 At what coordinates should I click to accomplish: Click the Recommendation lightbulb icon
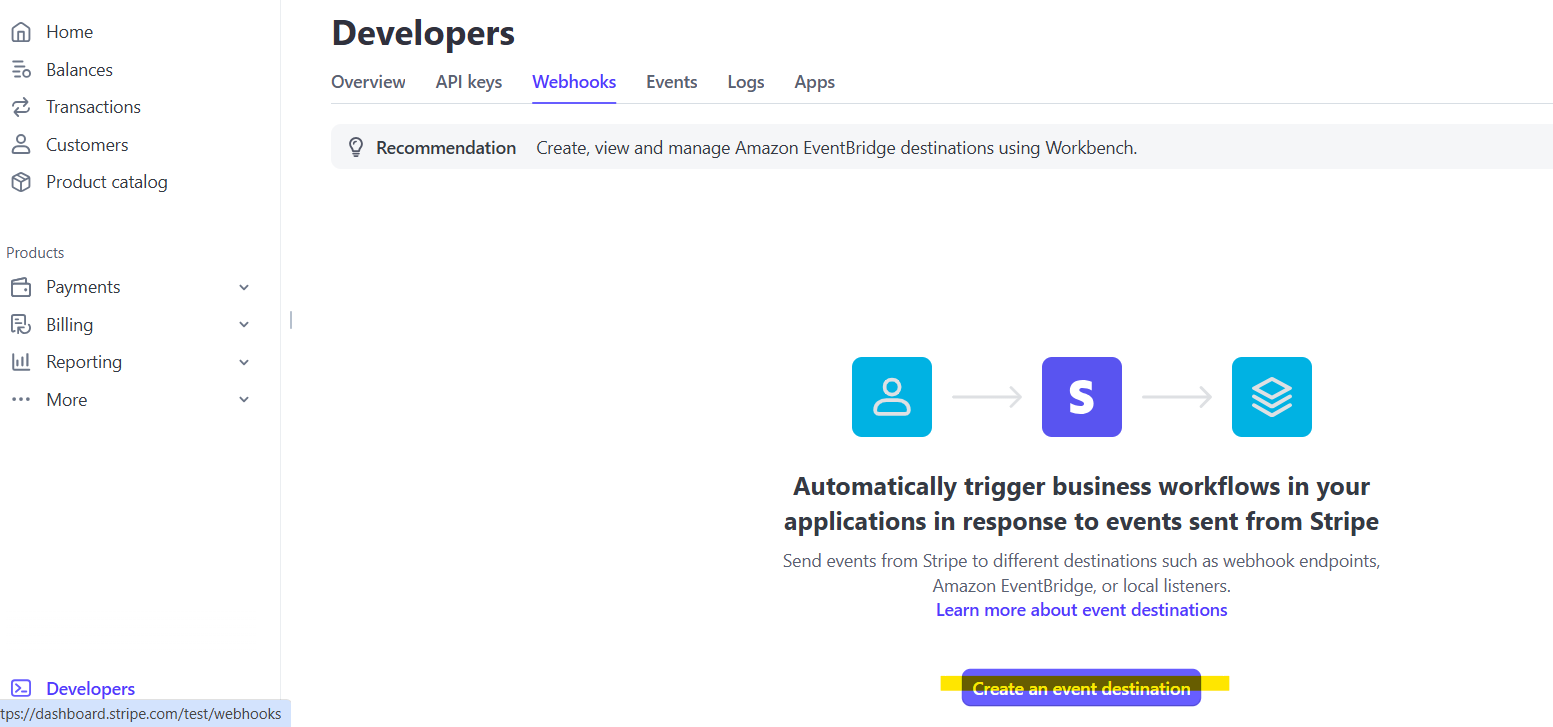click(355, 148)
